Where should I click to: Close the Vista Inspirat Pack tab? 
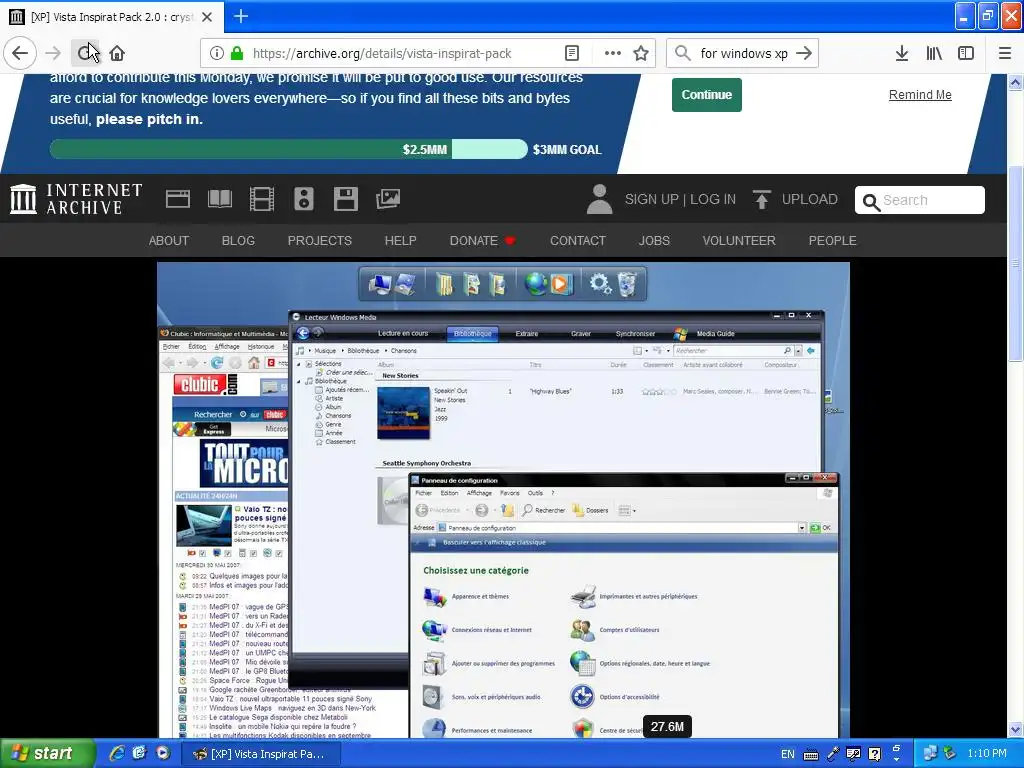[x=207, y=17]
